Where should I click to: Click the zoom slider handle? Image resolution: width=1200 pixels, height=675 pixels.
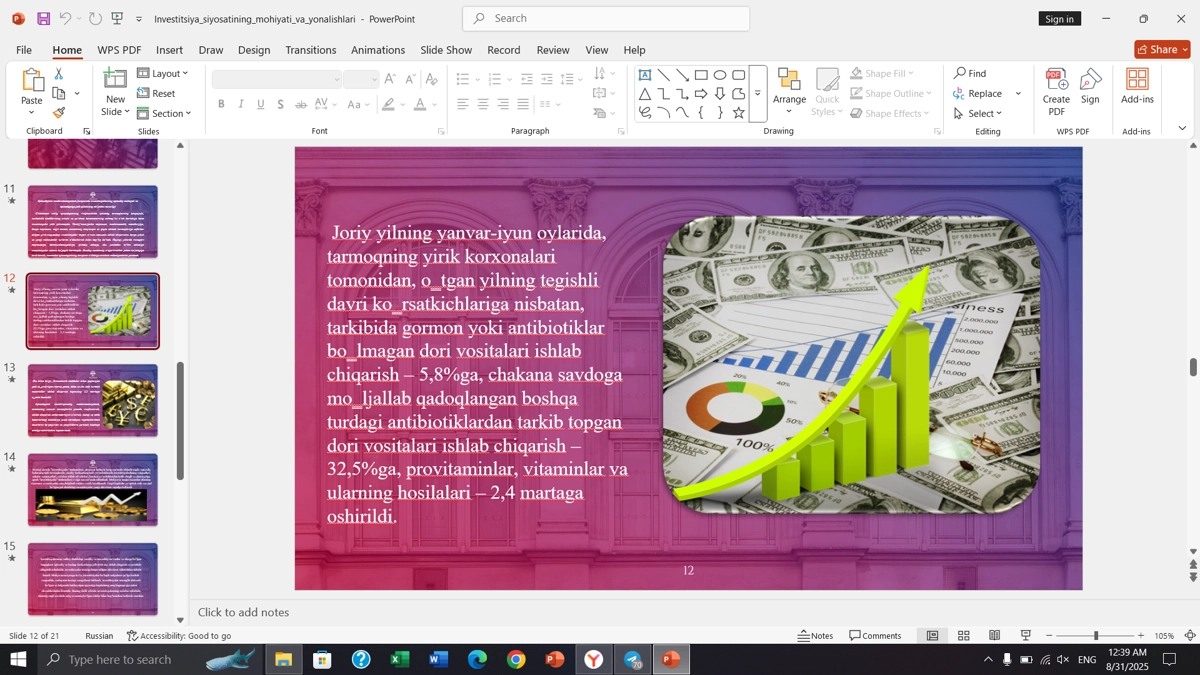pos(1096,636)
